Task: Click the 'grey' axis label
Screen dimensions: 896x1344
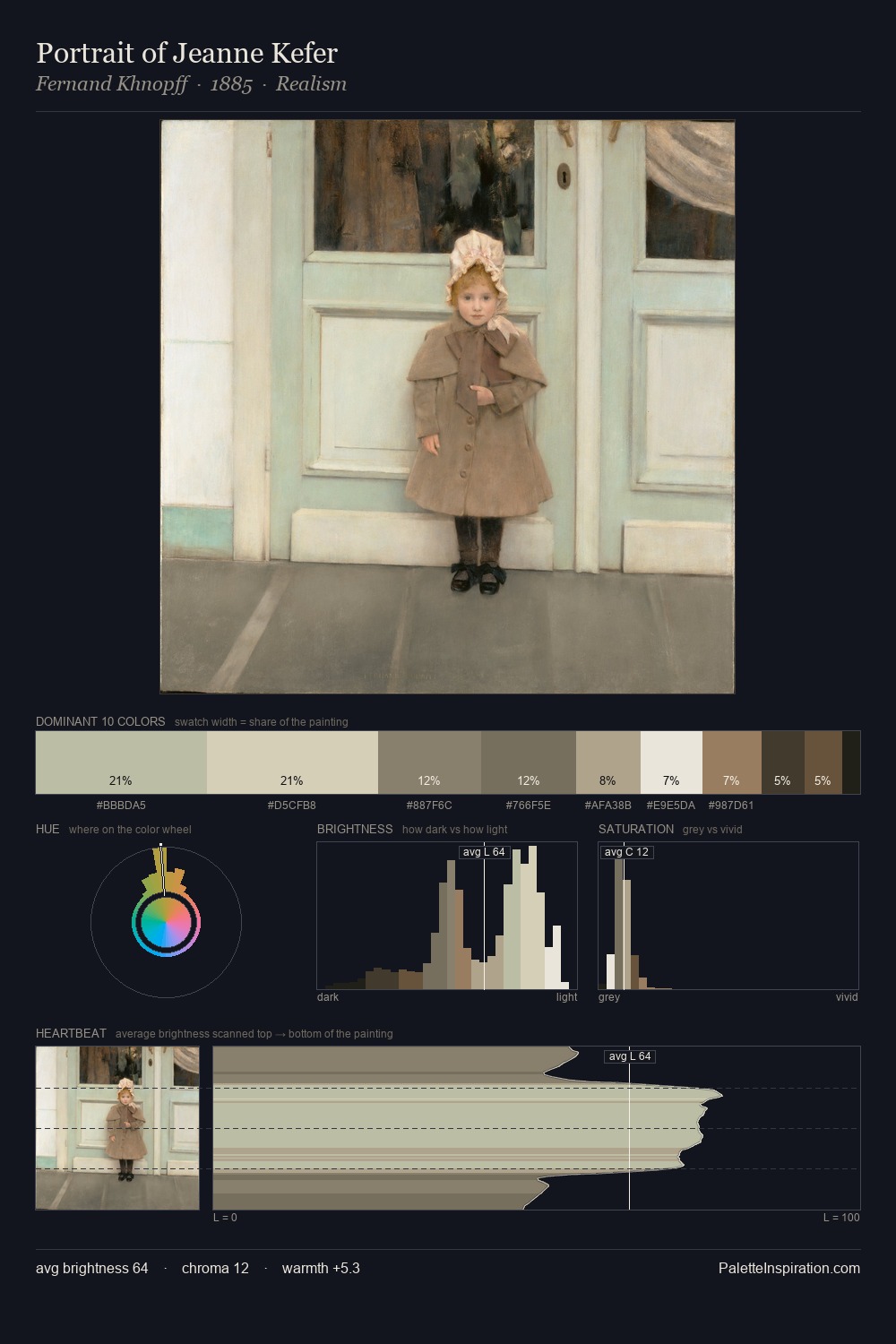Action: (x=609, y=997)
